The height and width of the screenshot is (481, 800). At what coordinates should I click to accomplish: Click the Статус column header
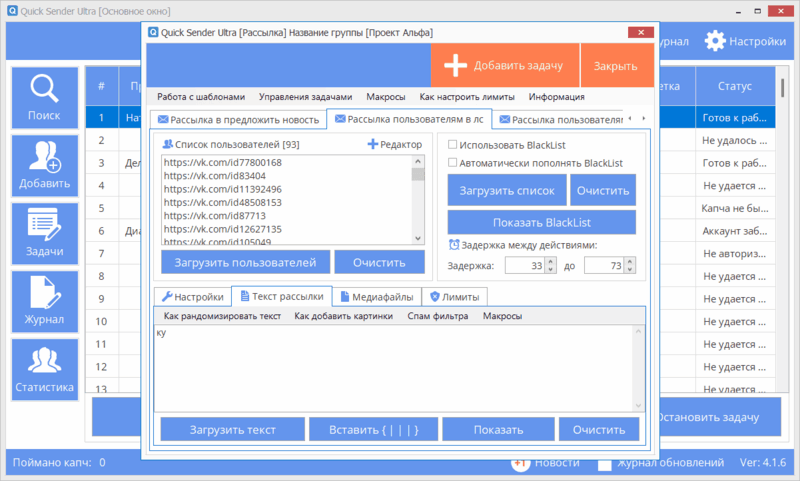pyautogui.click(x=735, y=86)
